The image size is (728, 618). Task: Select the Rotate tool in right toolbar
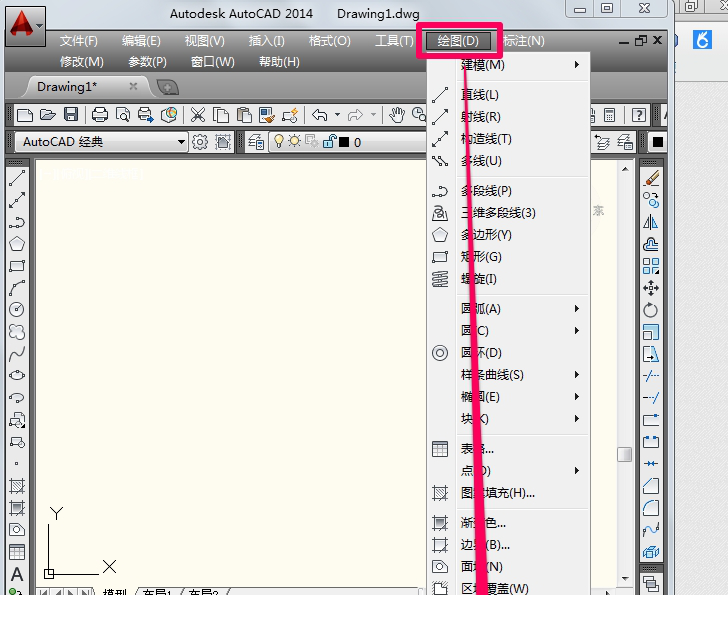point(651,310)
